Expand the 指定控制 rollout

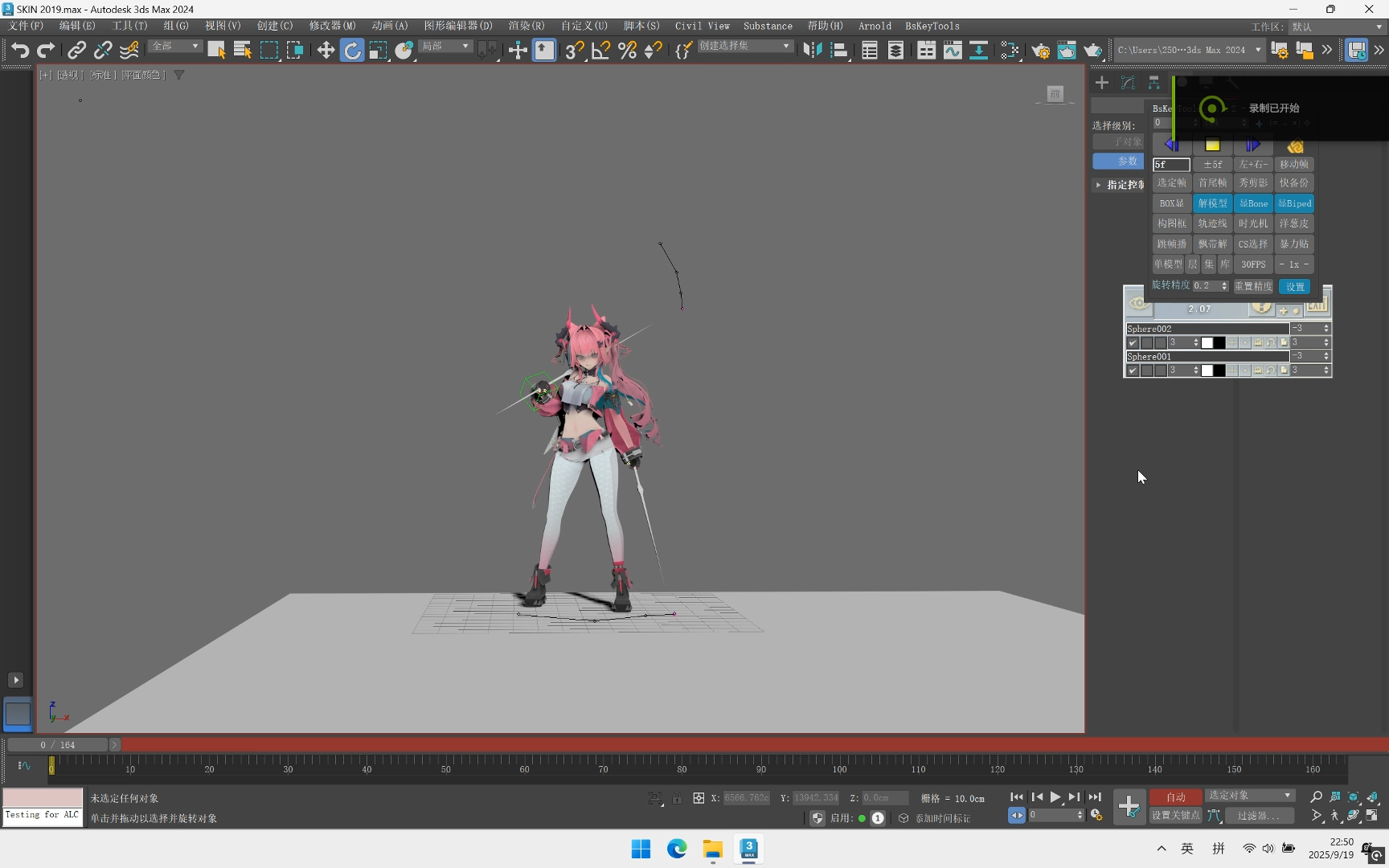pyautogui.click(x=1119, y=185)
